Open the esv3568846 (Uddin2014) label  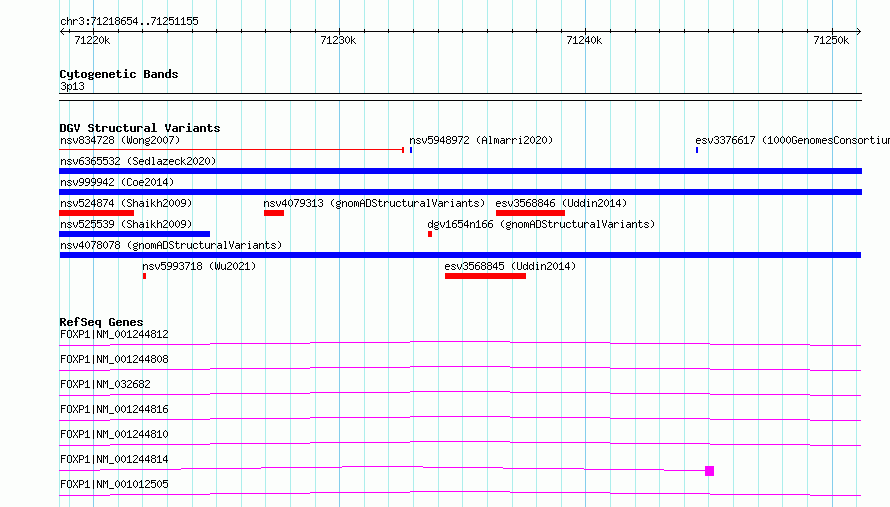(561, 203)
